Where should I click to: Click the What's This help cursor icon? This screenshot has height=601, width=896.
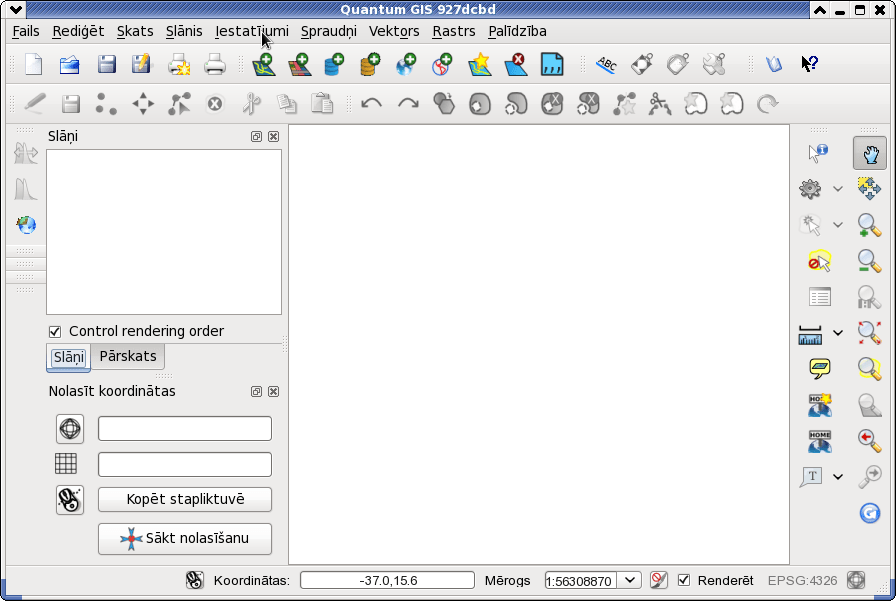[x=810, y=63]
